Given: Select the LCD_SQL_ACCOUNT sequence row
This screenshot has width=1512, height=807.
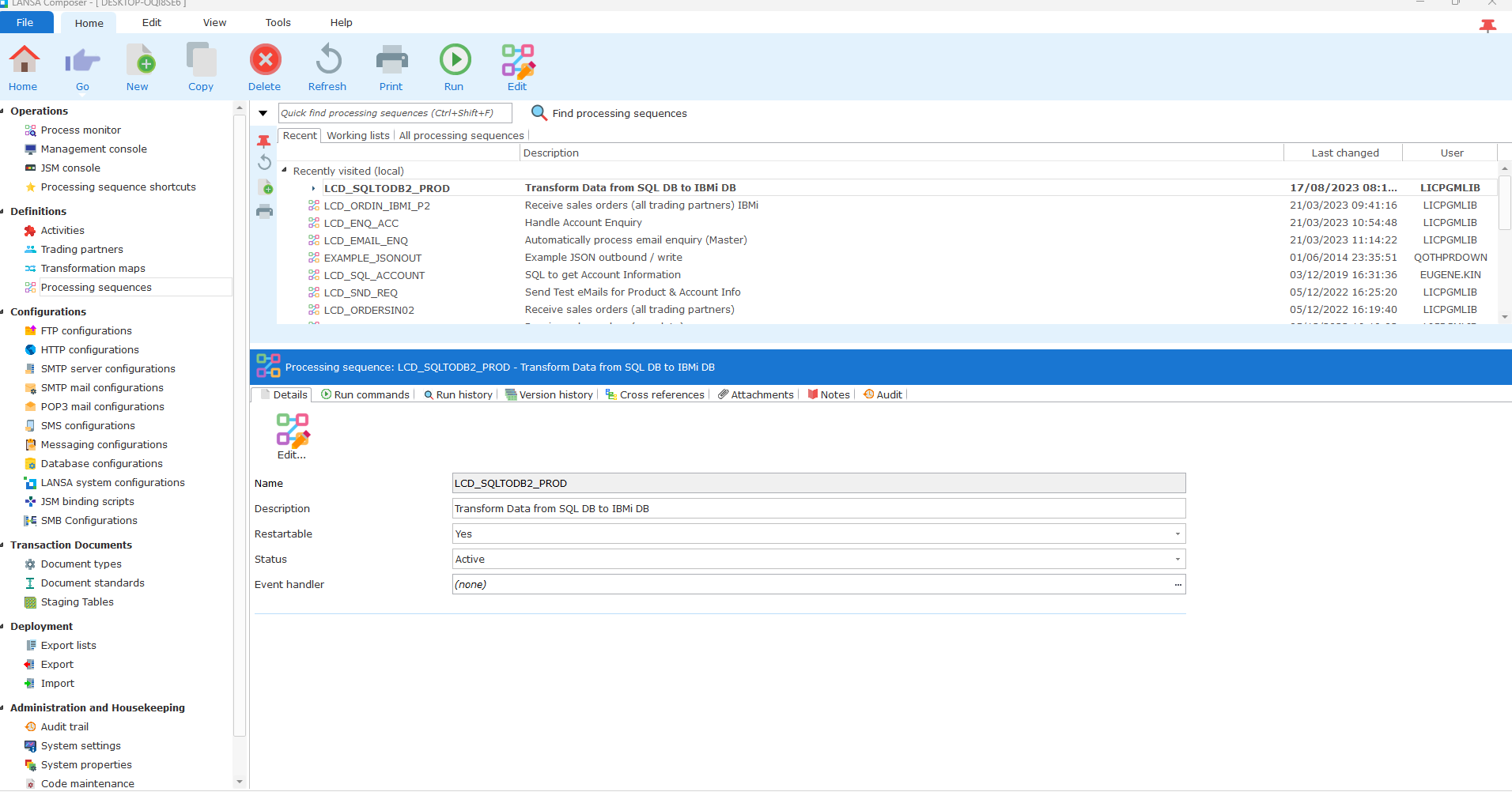Looking at the screenshot, I should (886, 275).
